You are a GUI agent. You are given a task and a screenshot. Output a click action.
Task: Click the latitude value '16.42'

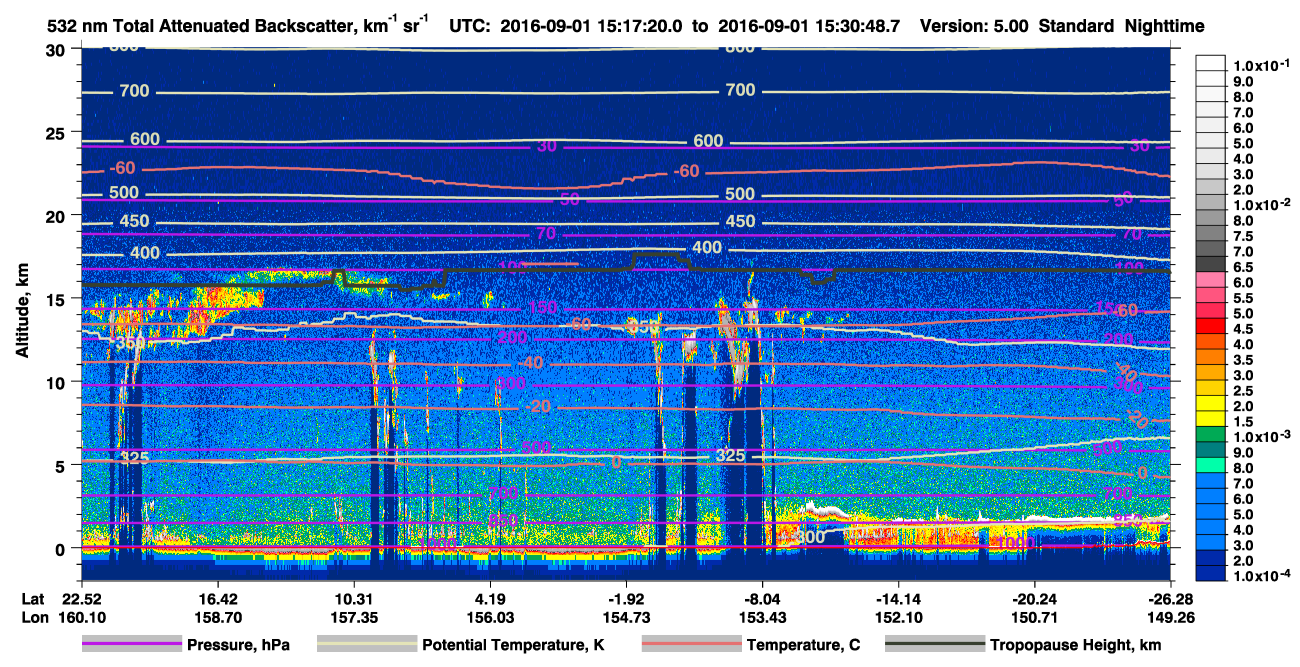point(217,600)
